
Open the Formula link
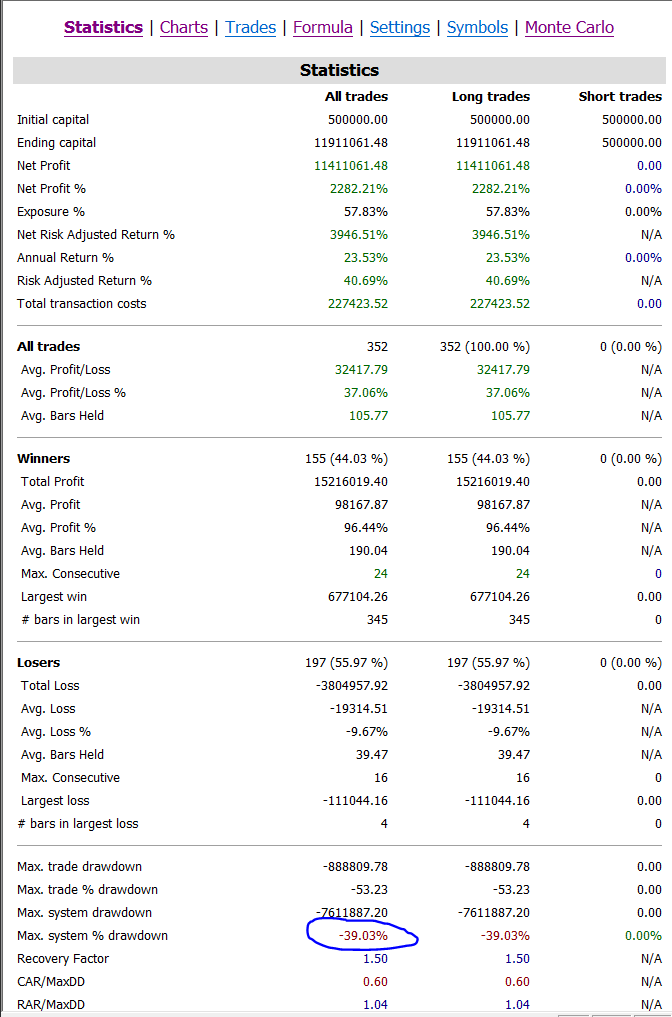(322, 27)
